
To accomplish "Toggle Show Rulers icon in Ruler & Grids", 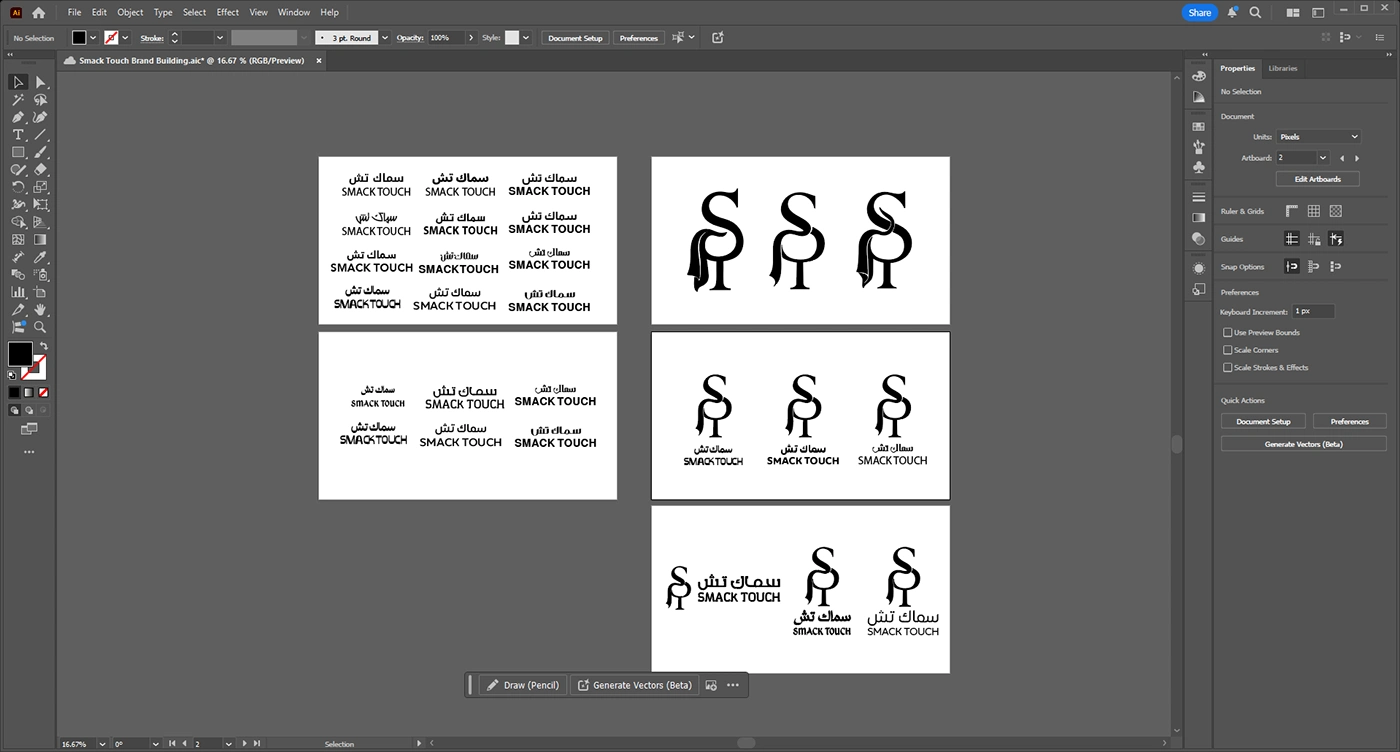I will [1291, 211].
